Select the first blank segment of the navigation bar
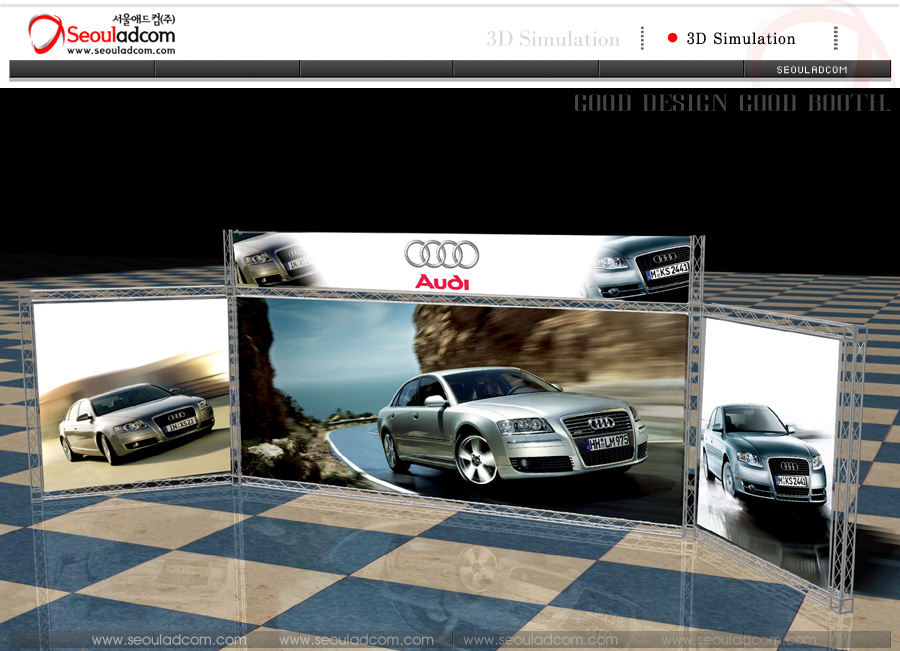Screen dimensions: 900x651 82,69
